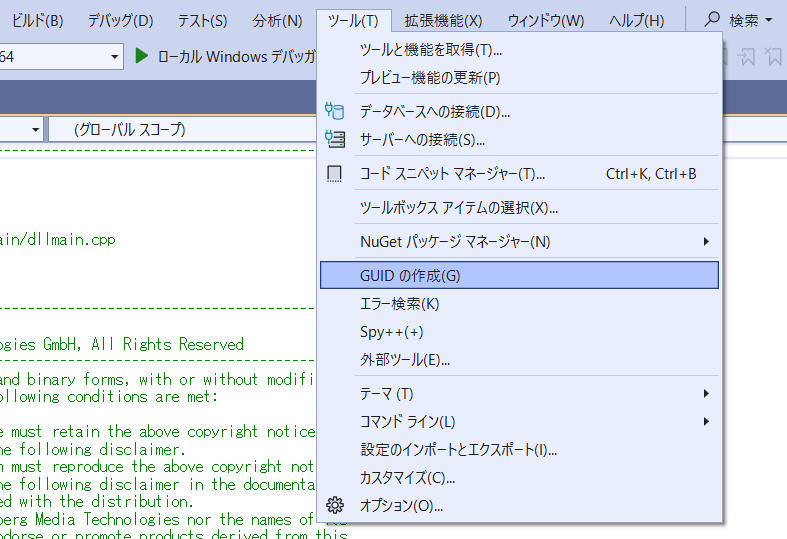Open エラー検索(K) from the tools menu
The width and height of the screenshot is (787, 539).
point(399,303)
